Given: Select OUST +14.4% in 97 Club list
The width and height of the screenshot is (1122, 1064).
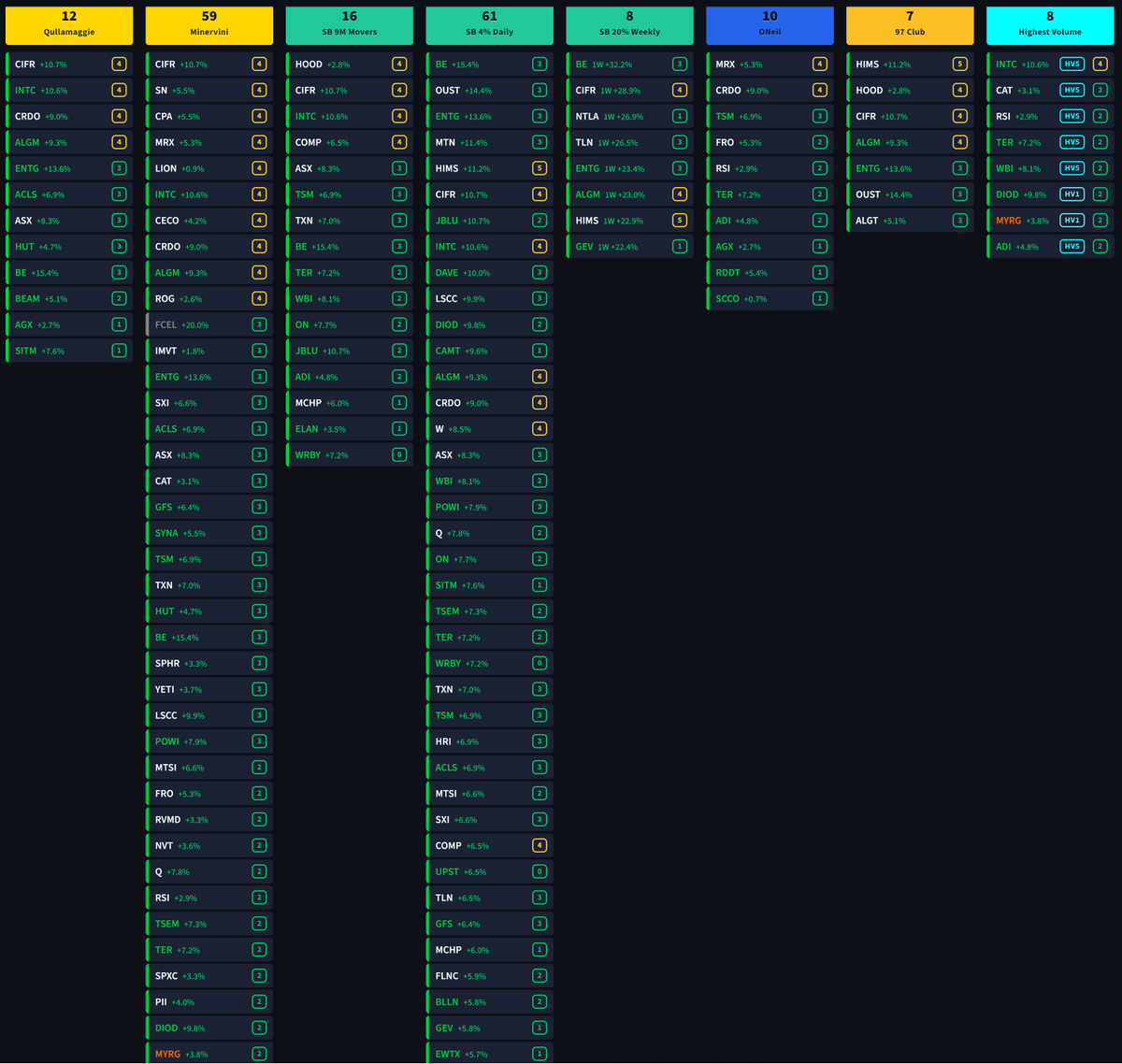Looking at the screenshot, I should coord(911,194).
